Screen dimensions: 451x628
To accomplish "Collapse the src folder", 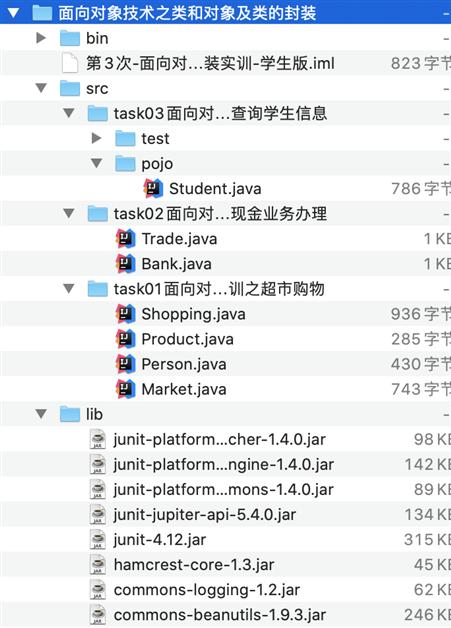I will (x=41, y=88).
